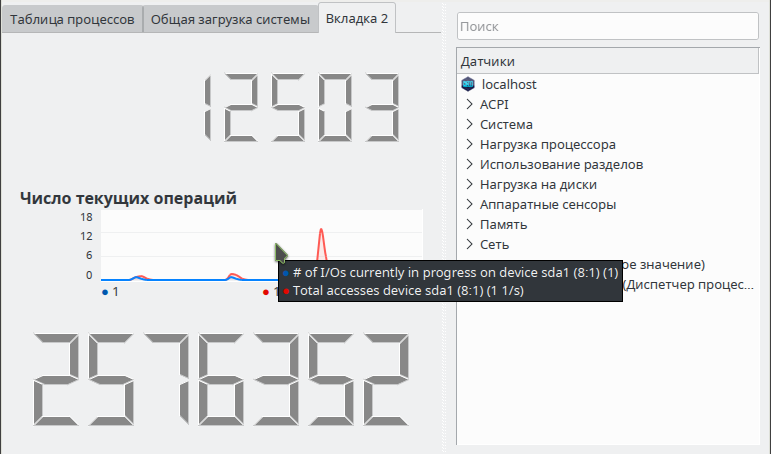Expand the ACPI sensor group
Screen dimensions: 771x454
point(470,104)
